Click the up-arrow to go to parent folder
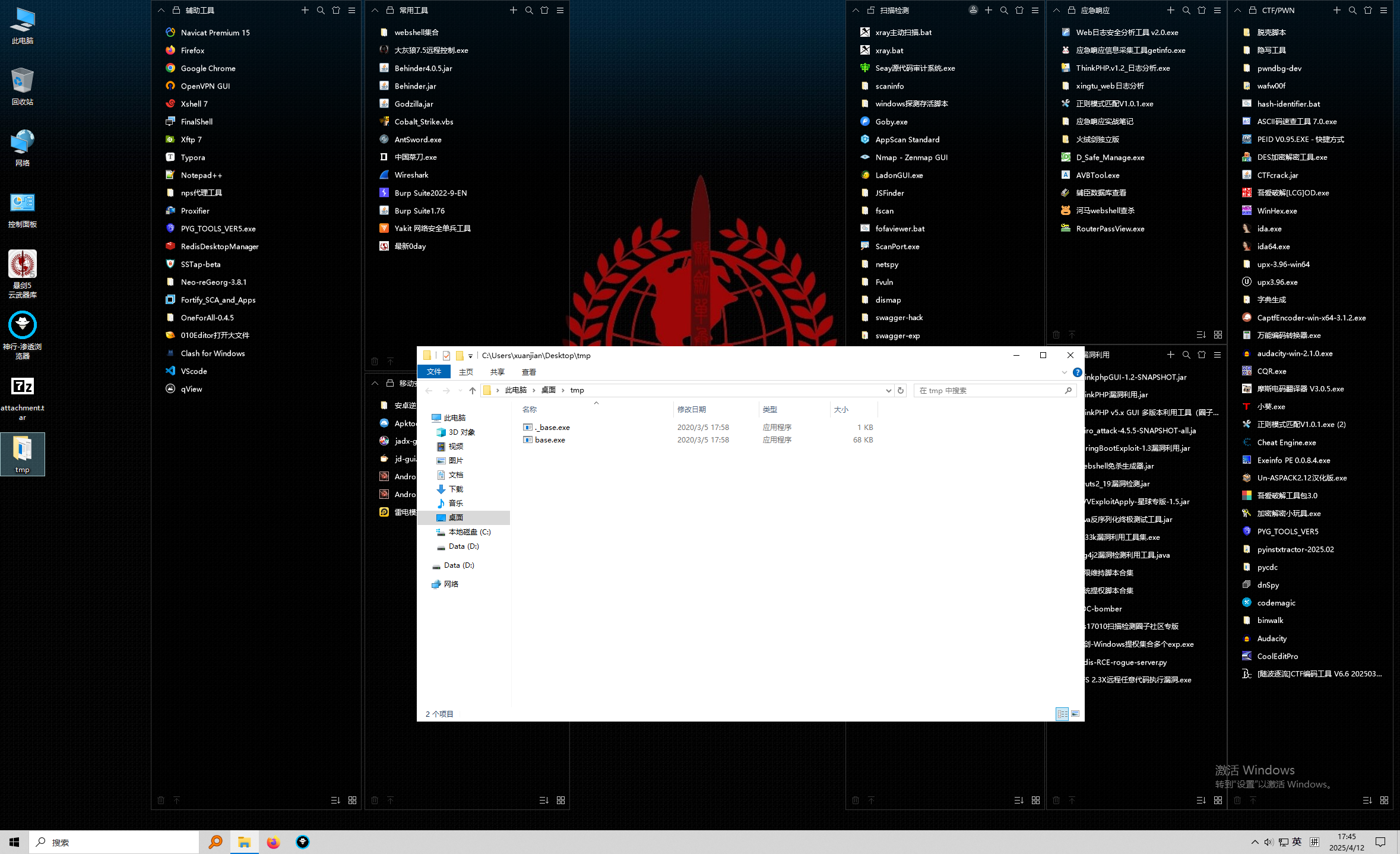1400x854 pixels. (472, 390)
